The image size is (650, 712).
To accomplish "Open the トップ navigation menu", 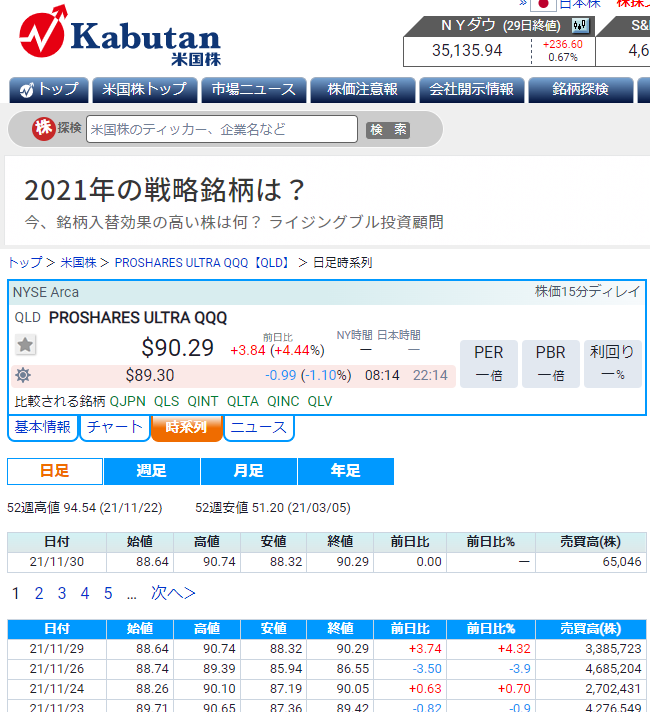I will [x=49, y=89].
